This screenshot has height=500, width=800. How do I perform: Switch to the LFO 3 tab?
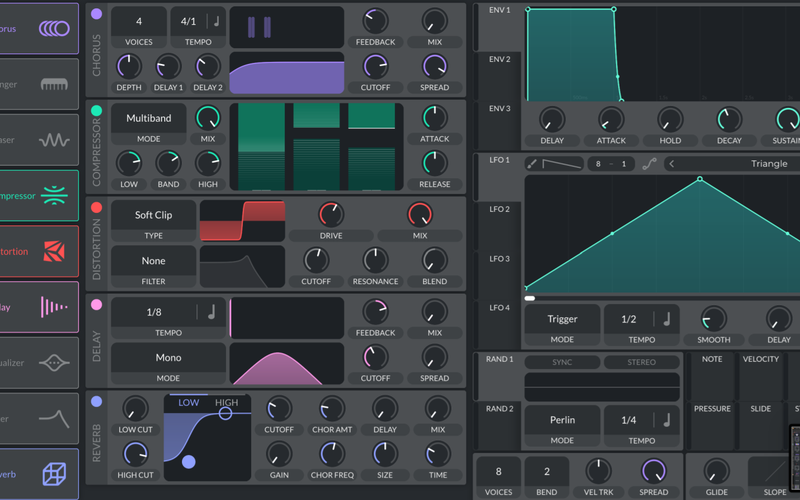pos(499,259)
